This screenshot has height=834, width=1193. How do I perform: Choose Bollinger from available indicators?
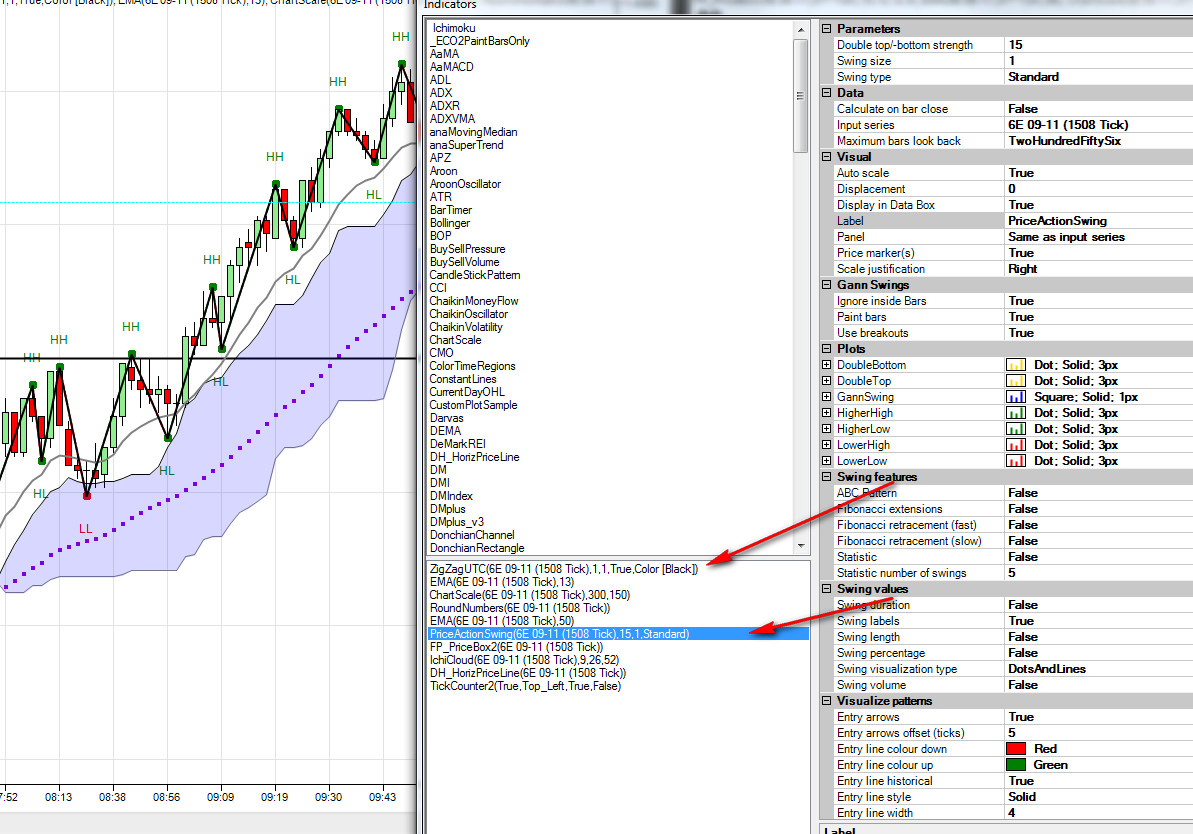click(x=450, y=223)
